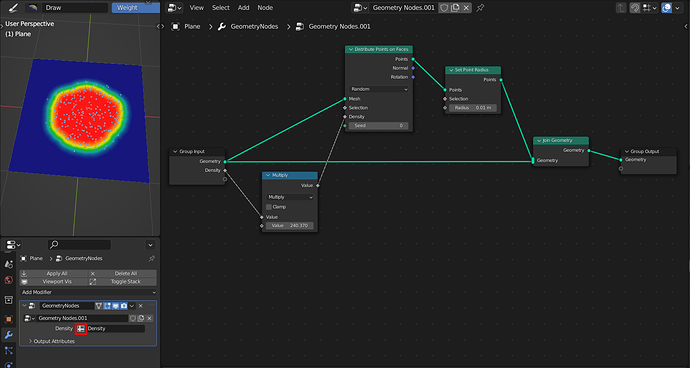
Task: Click the Delete All button
Action: 122,273
